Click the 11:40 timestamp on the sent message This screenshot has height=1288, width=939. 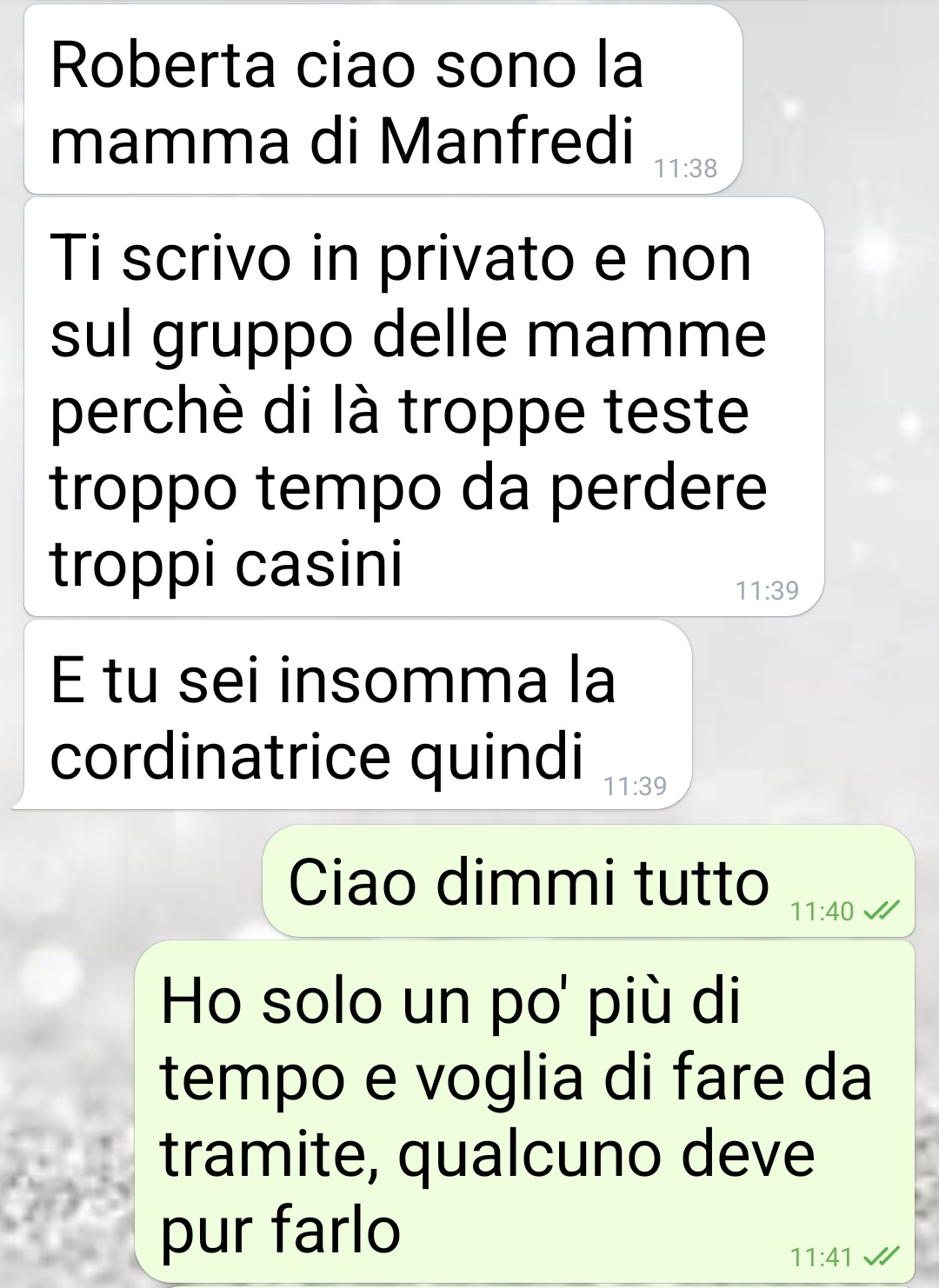822,912
